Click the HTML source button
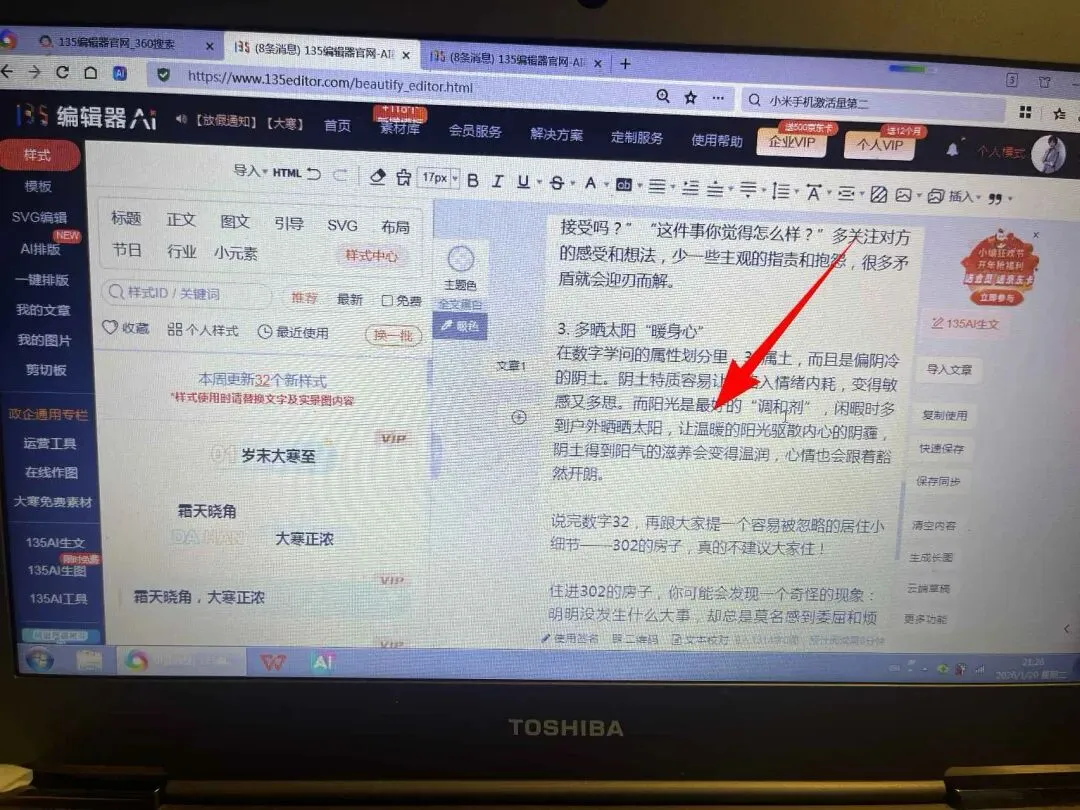 tap(287, 172)
